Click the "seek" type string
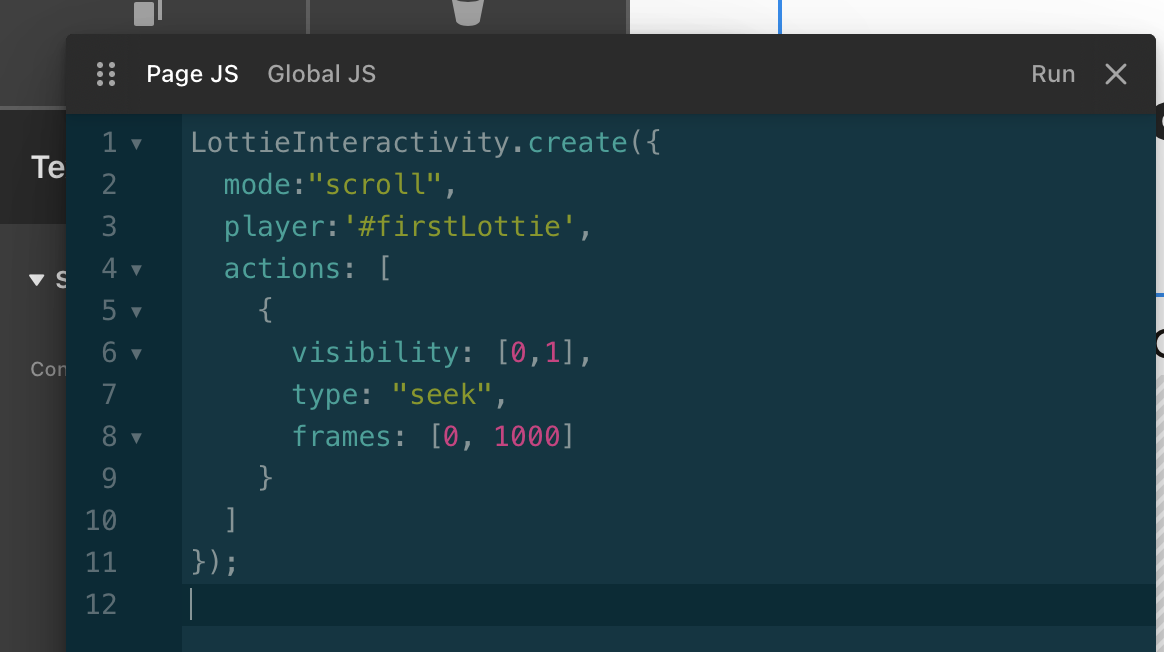The width and height of the screenshot is (1164, 652). tap(438, 395)
